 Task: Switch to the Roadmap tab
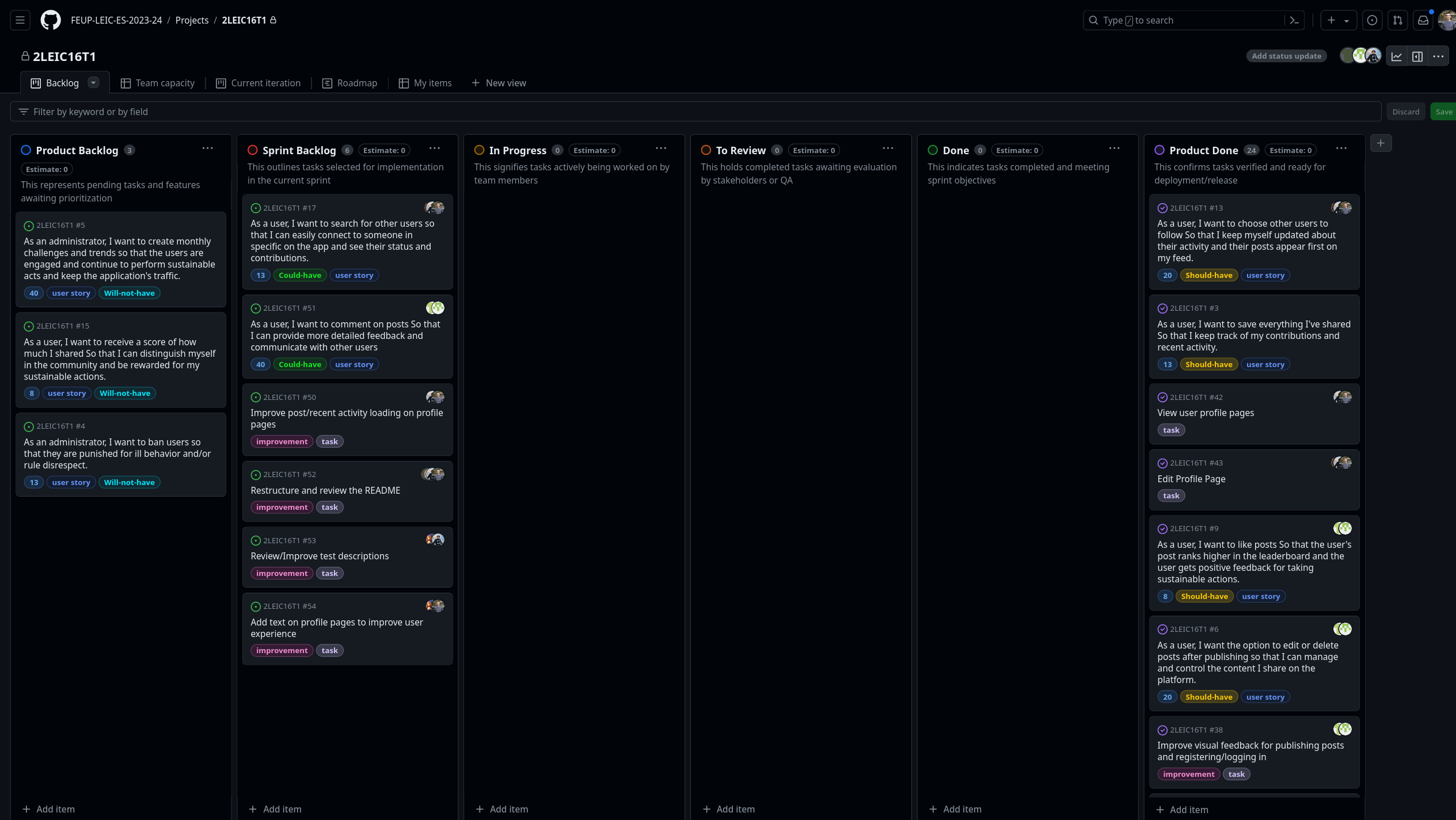point(349,83)
